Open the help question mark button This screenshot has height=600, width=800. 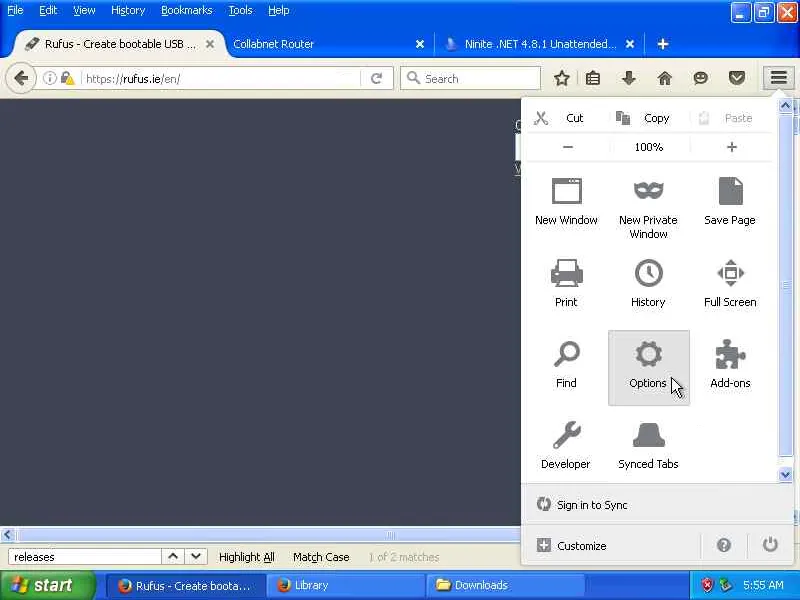723,545
